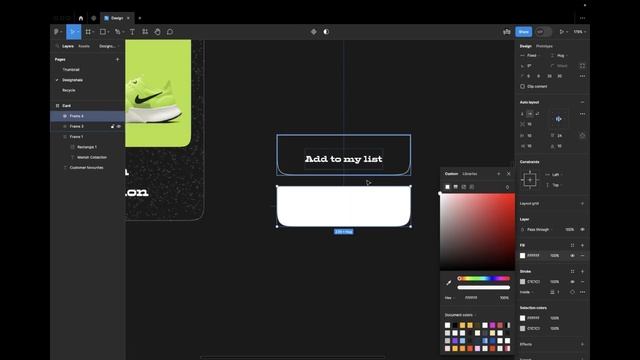Switch to the Assets tab
The width and height of the screenshot is (640, 360).
pos(84,46)
